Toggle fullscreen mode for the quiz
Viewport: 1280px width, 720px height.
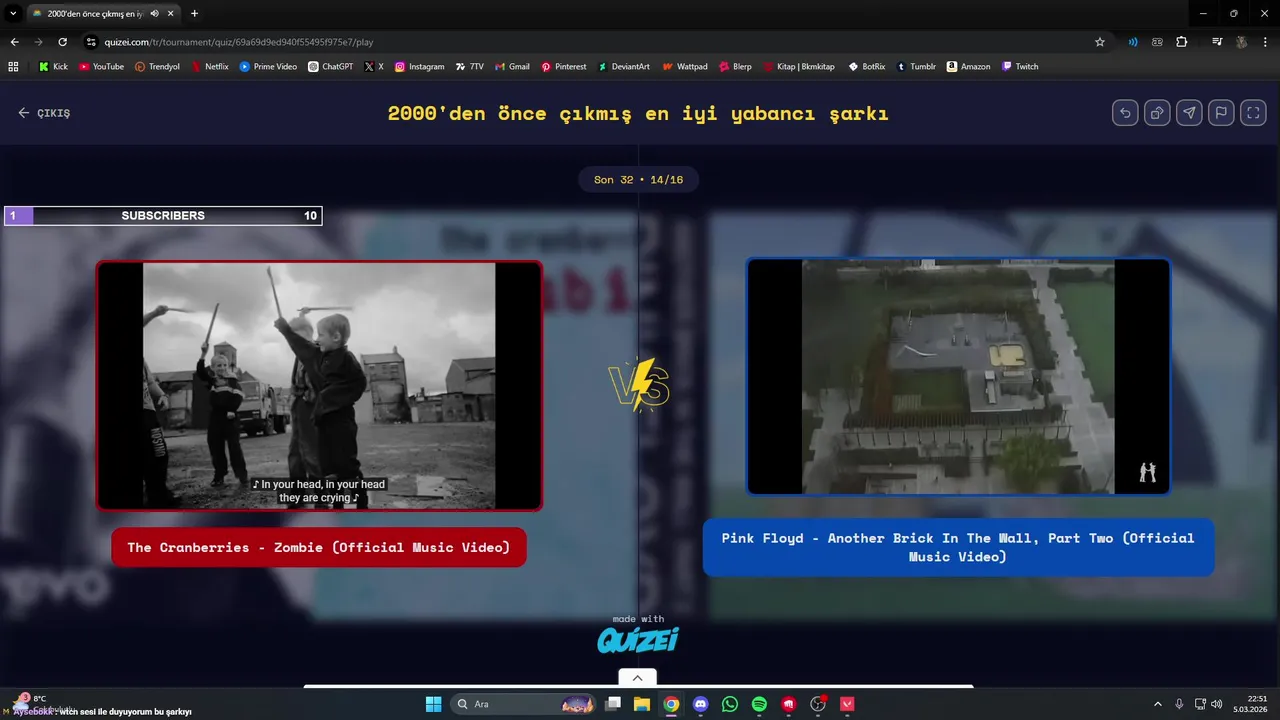click(1253, 113)
